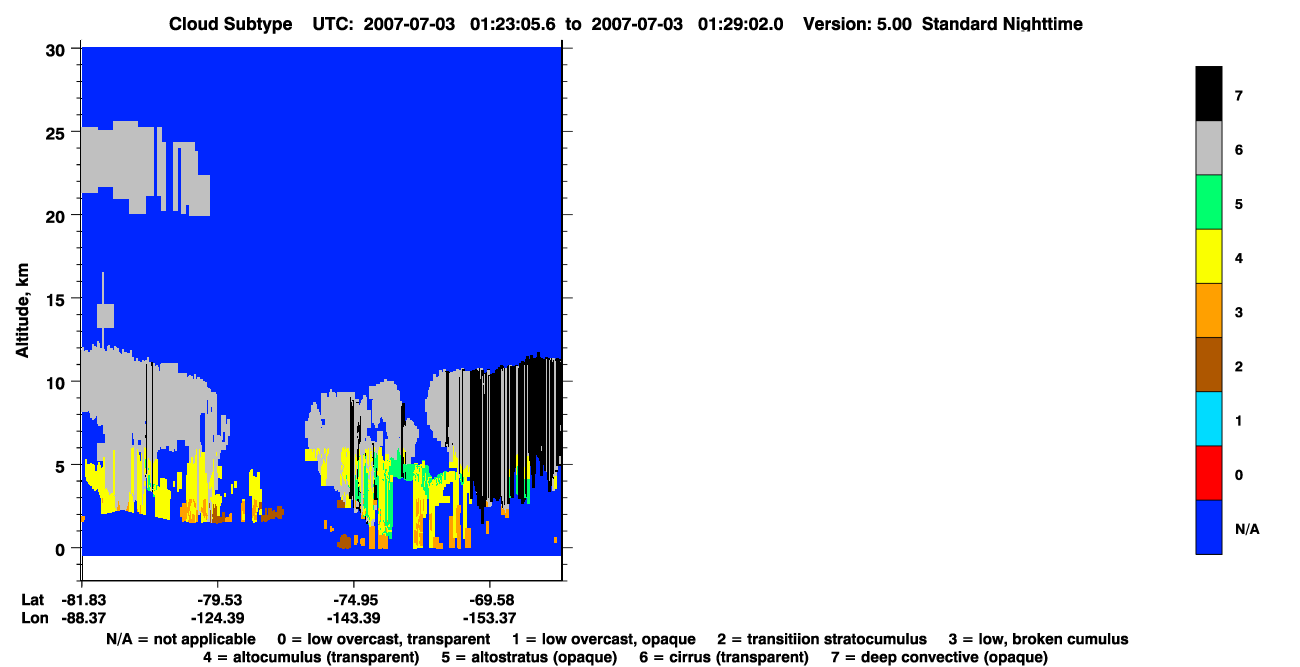The width and height of the screenshot is (1300, 667).
Task: Click the blue N/A colorbar swatch
Action: click(x=1208, y=526)
